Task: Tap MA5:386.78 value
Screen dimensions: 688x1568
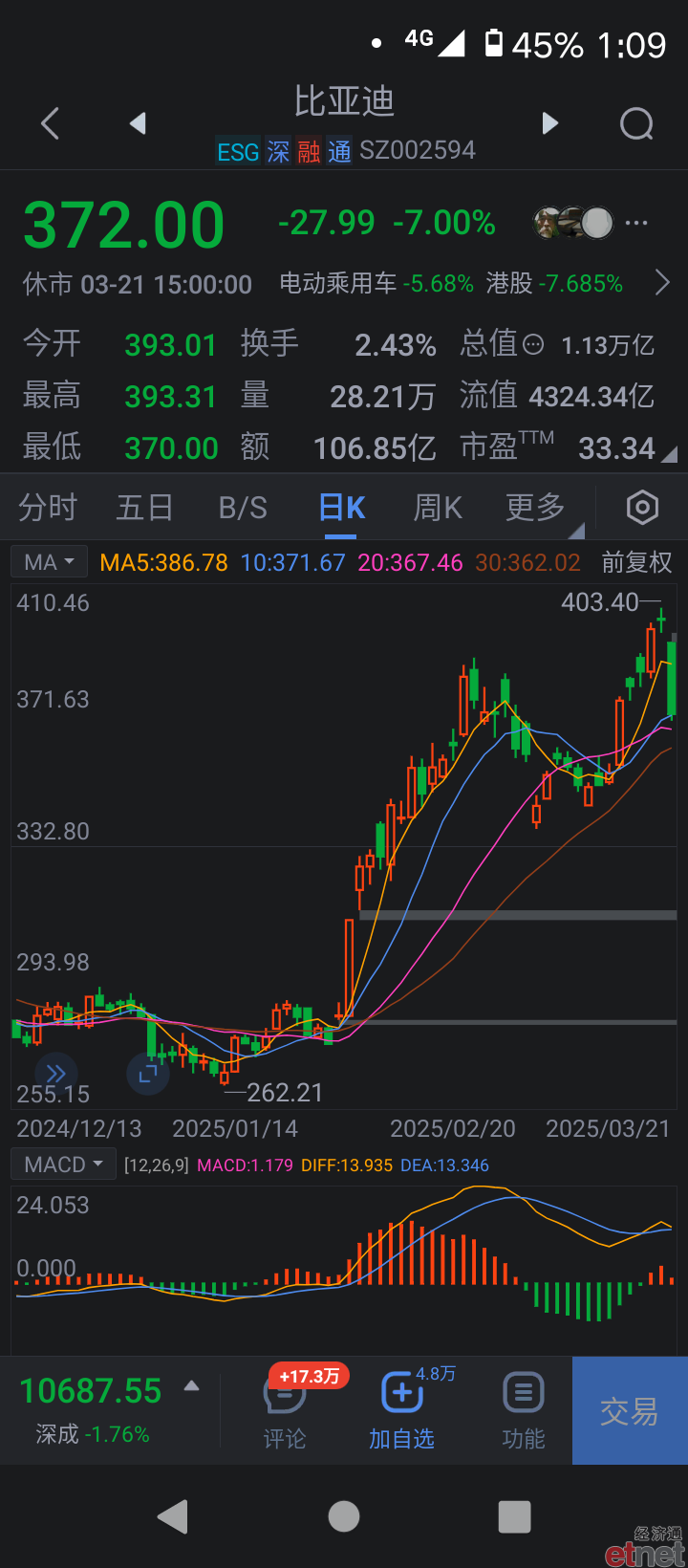Action: point(164,562)
